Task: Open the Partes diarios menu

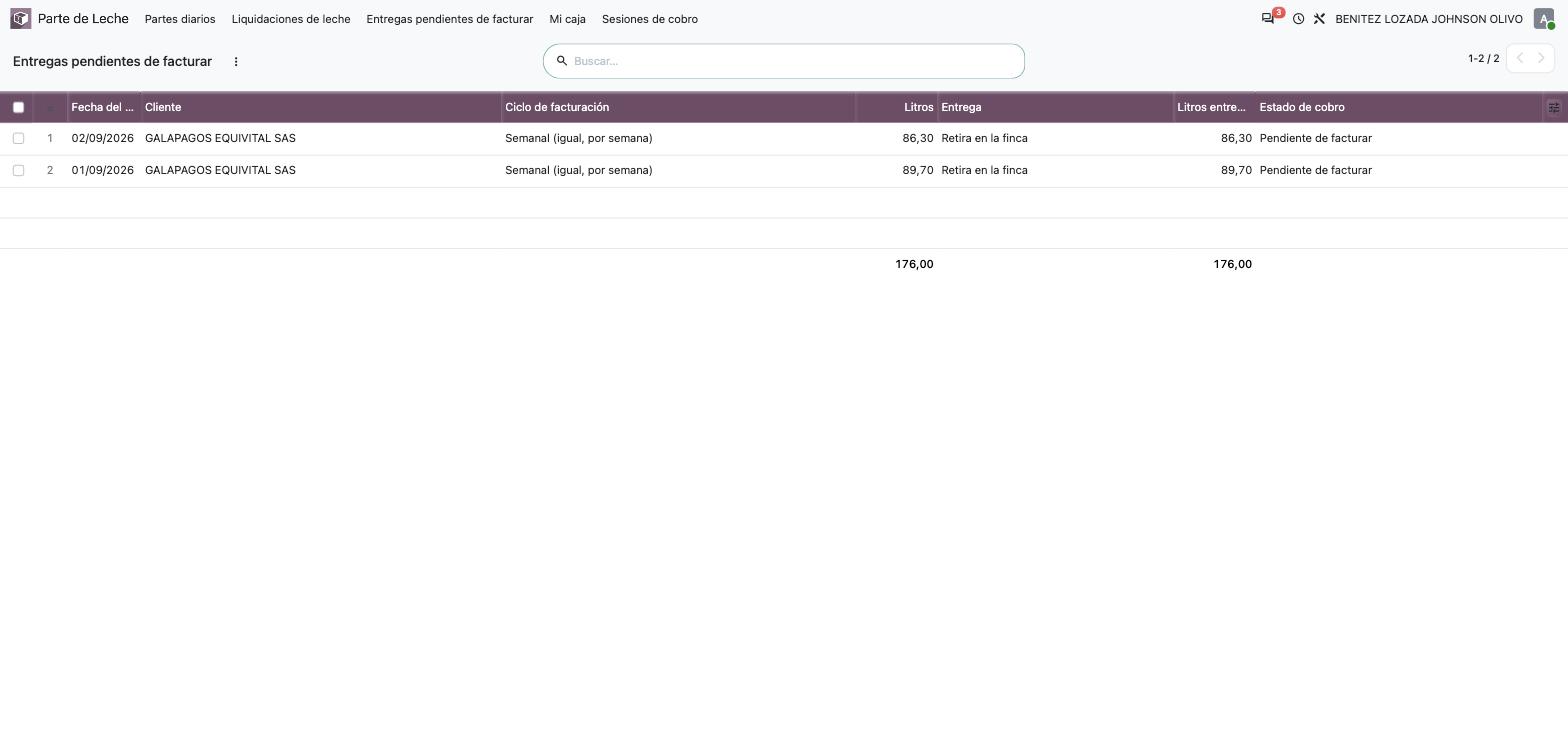Action: pos(180,19)
